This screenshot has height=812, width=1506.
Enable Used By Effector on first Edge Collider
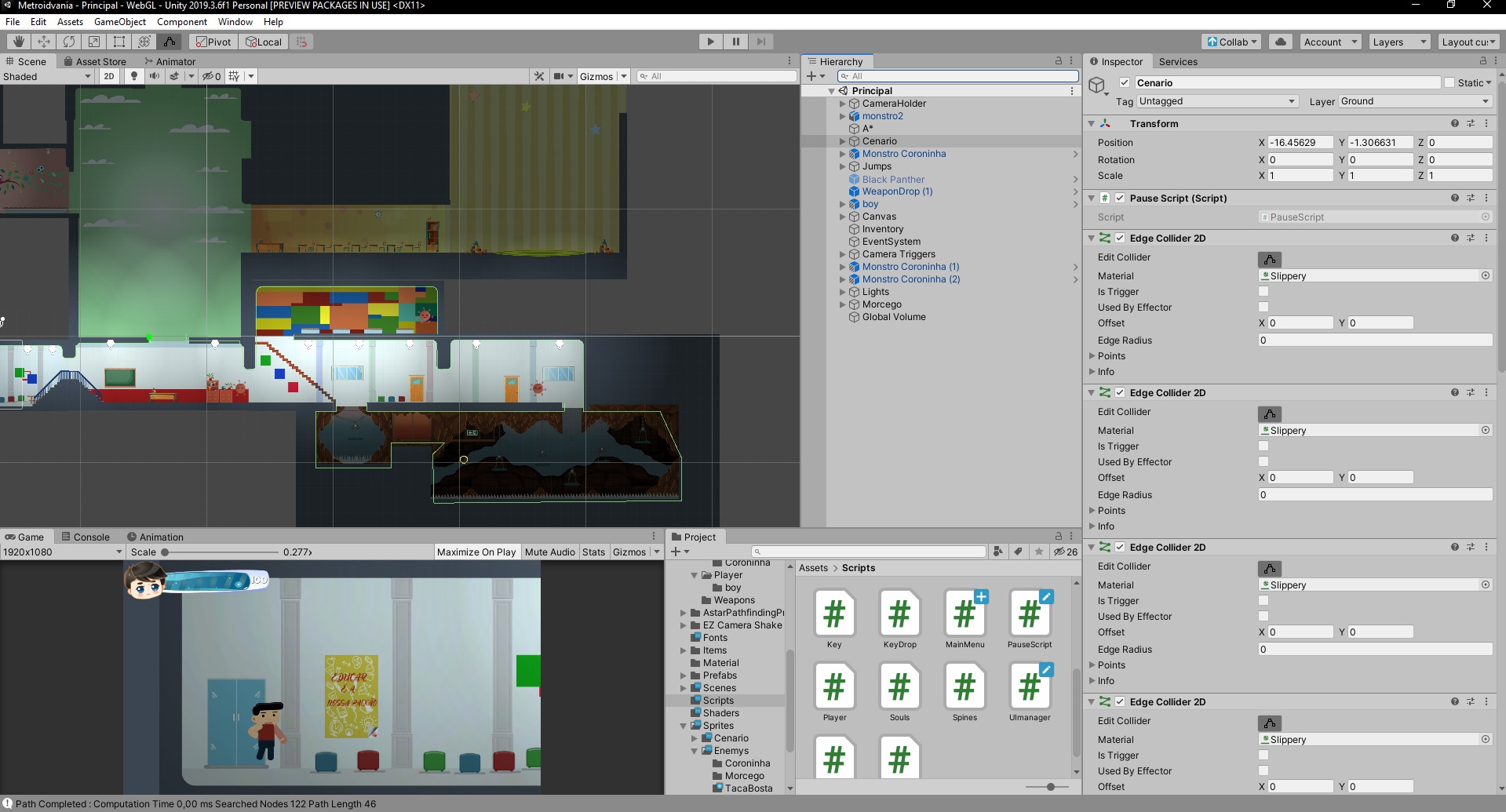pos(1263,307)
